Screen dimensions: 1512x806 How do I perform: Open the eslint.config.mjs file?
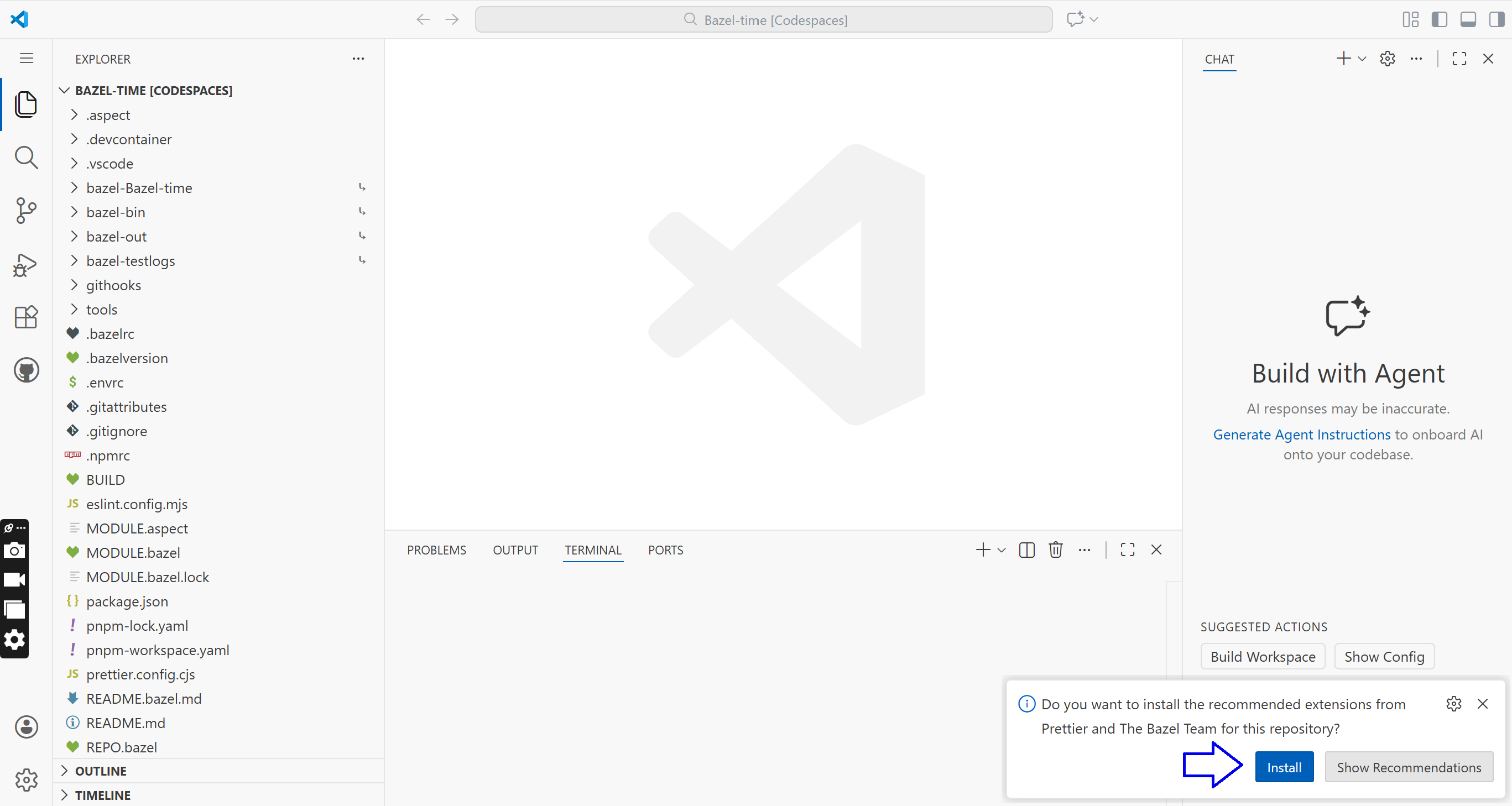(x=218, y=504)
